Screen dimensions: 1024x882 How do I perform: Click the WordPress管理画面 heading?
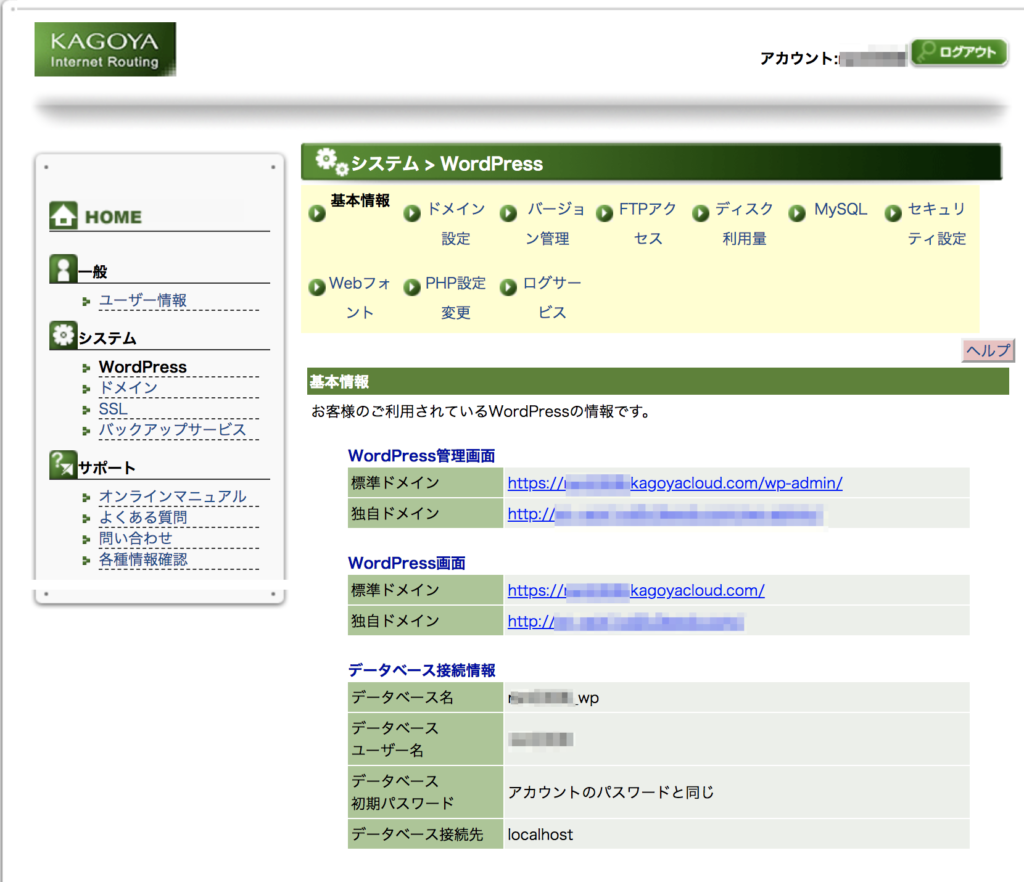coord(421,456)
